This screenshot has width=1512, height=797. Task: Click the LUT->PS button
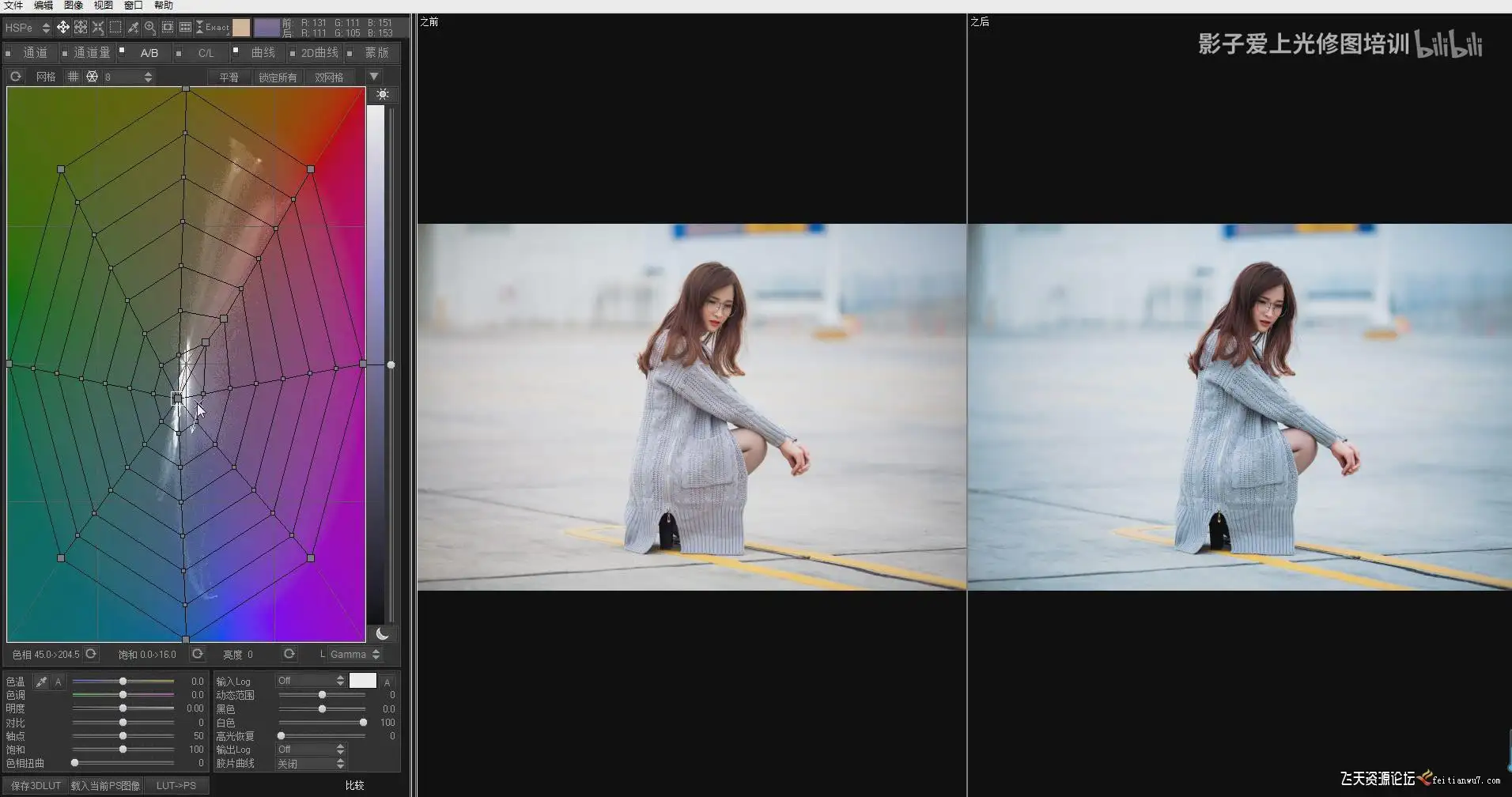[x=176, y=785]
